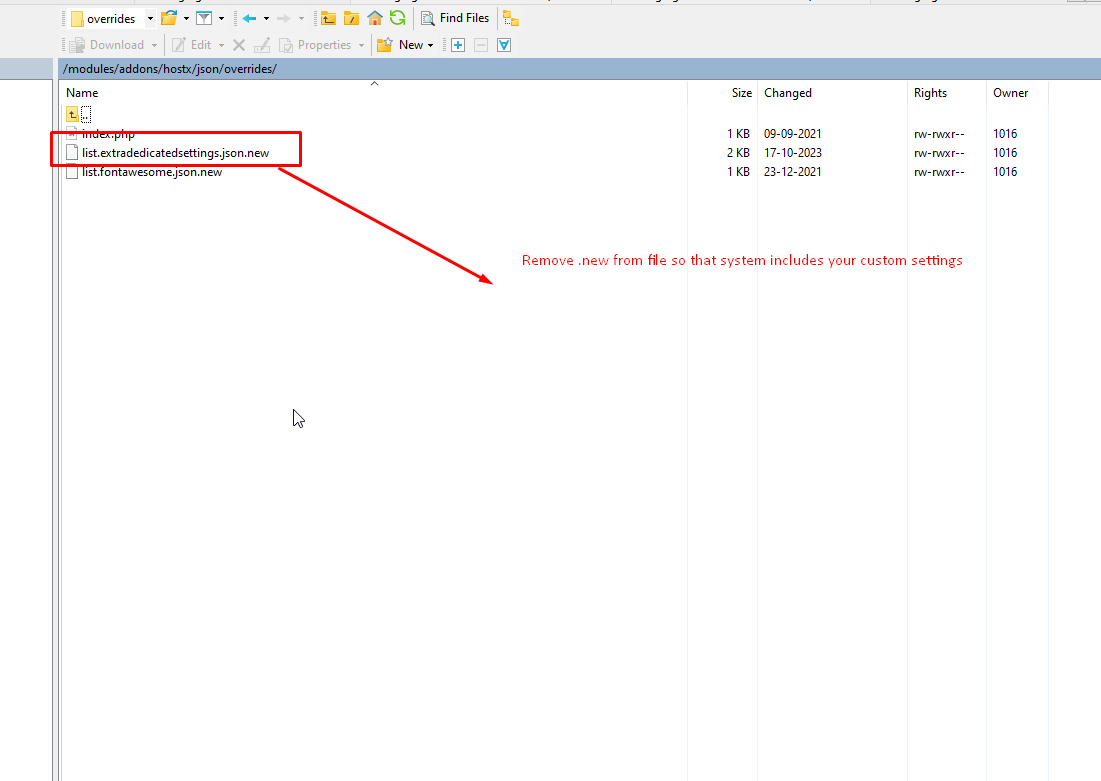
Task: Sort files by the Changed column header
Action: click(x=788, y=93)
